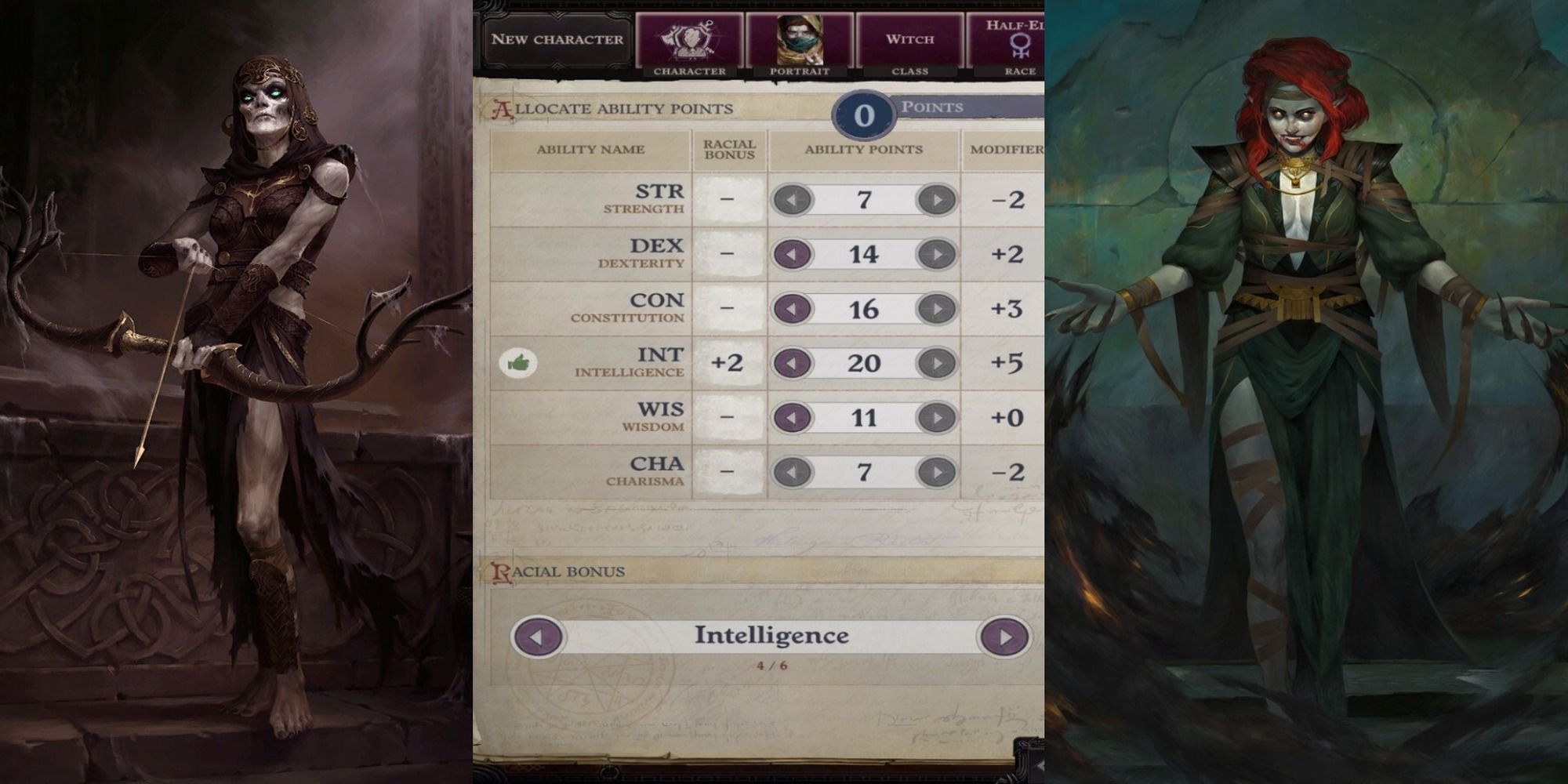
Task: Click the thumbs-up recommended icon beside INT
Action: click(517, 363)
